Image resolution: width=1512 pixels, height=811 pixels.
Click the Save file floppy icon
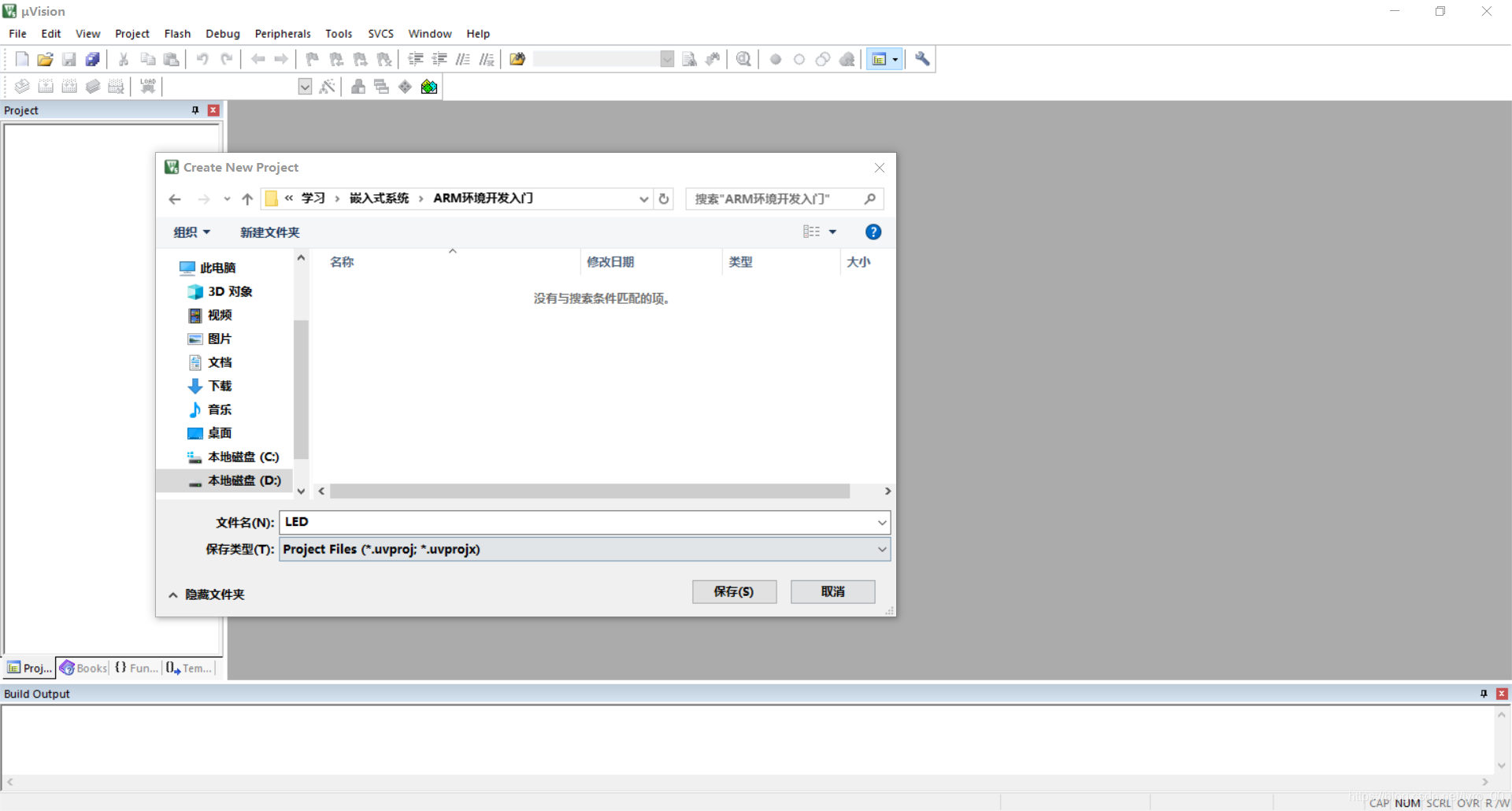click(x=69, y=59)
